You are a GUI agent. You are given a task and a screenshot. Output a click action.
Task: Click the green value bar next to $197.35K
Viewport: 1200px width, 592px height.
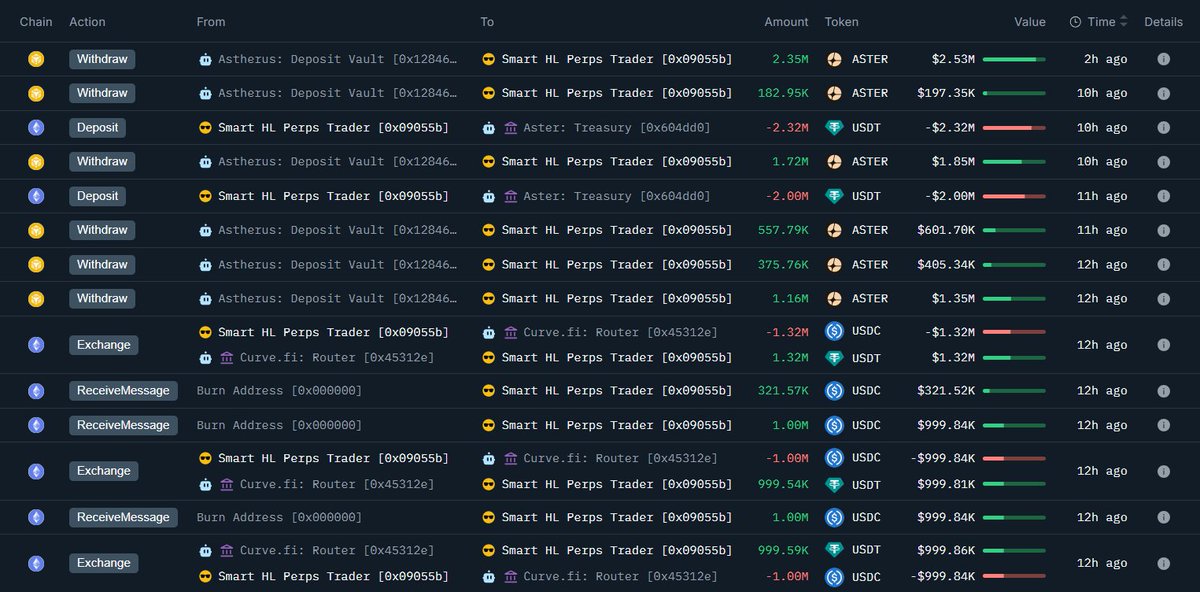(1014, 93)
